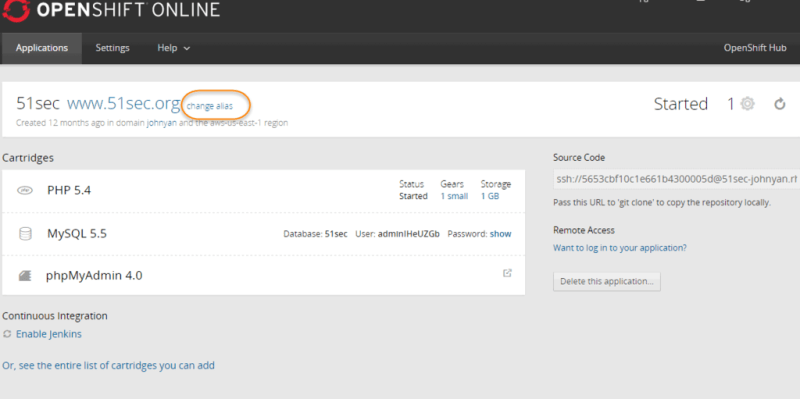Show the MySQL password
Screen dimensions: 800x399
(x=501, y=234)
